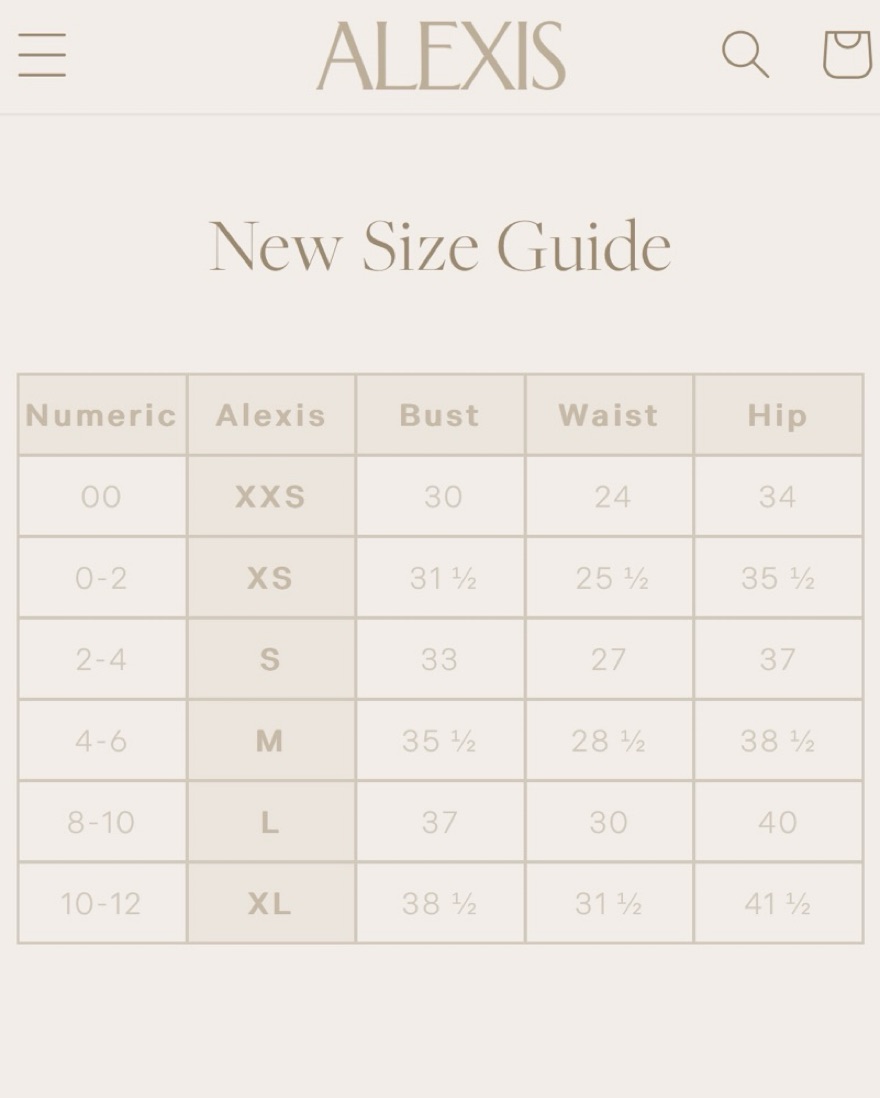Click the ALEXIS logo
The height and width of the screenshot is (1098, 880).
pos(440,55)
